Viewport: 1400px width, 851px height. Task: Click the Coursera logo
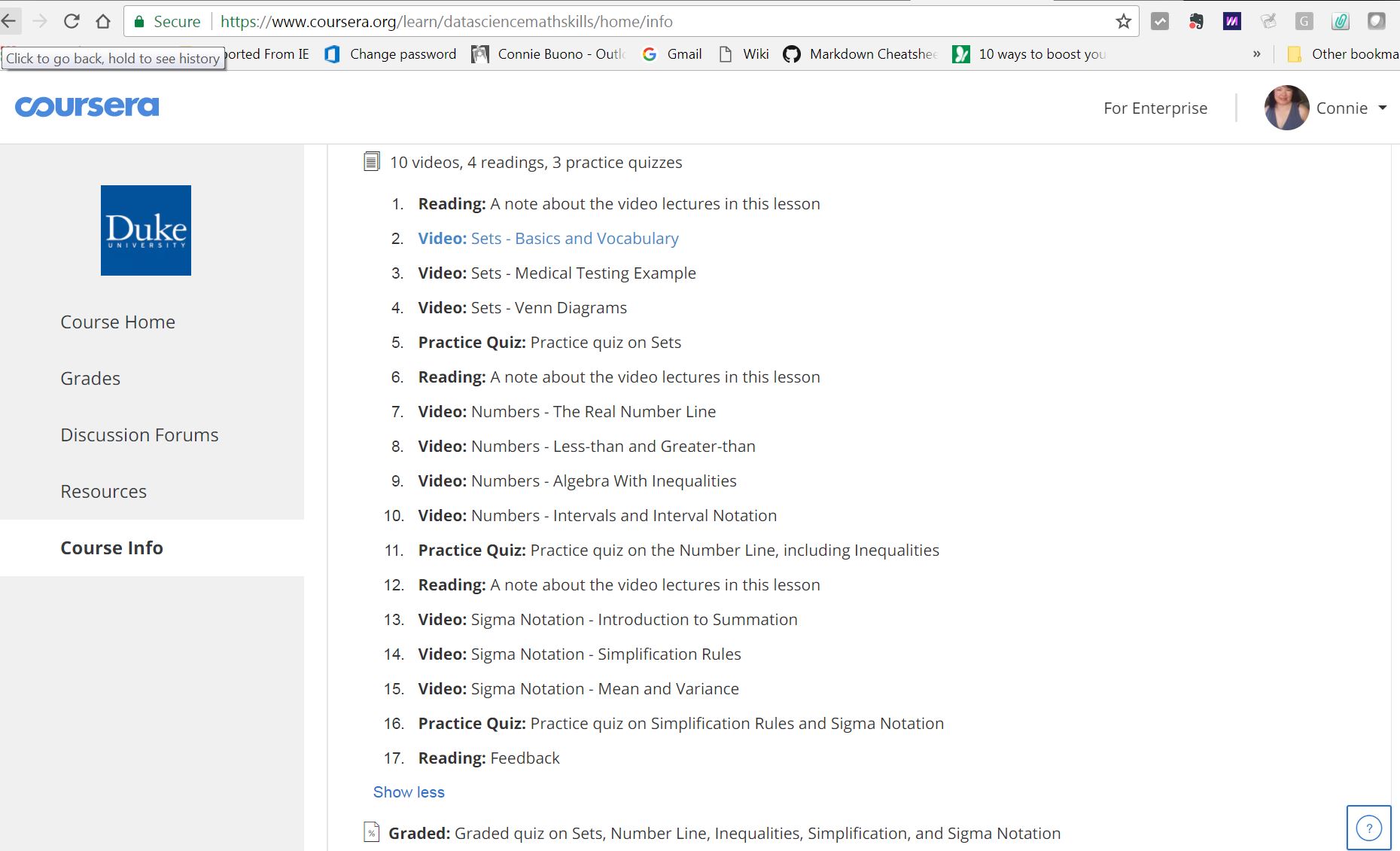(x=87, y=107)
